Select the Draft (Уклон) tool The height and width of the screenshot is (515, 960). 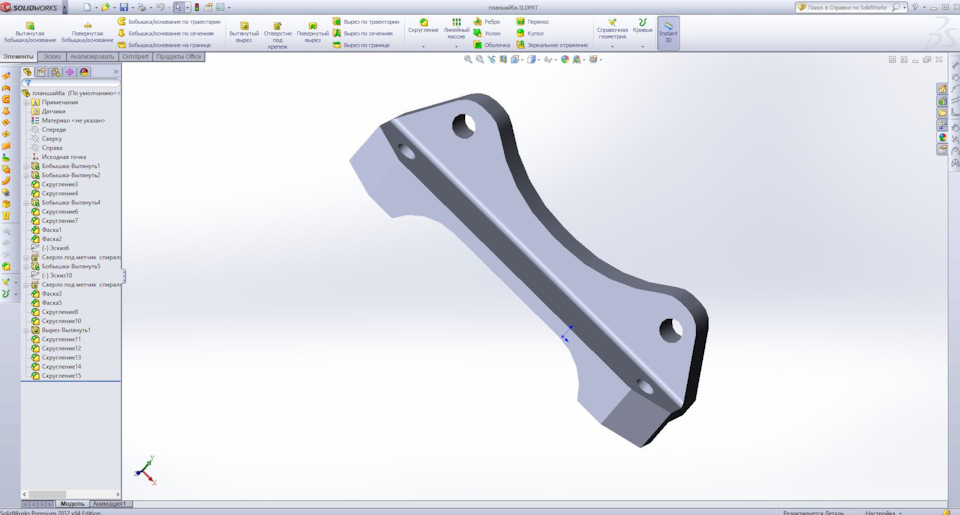[x=487, y=33]
